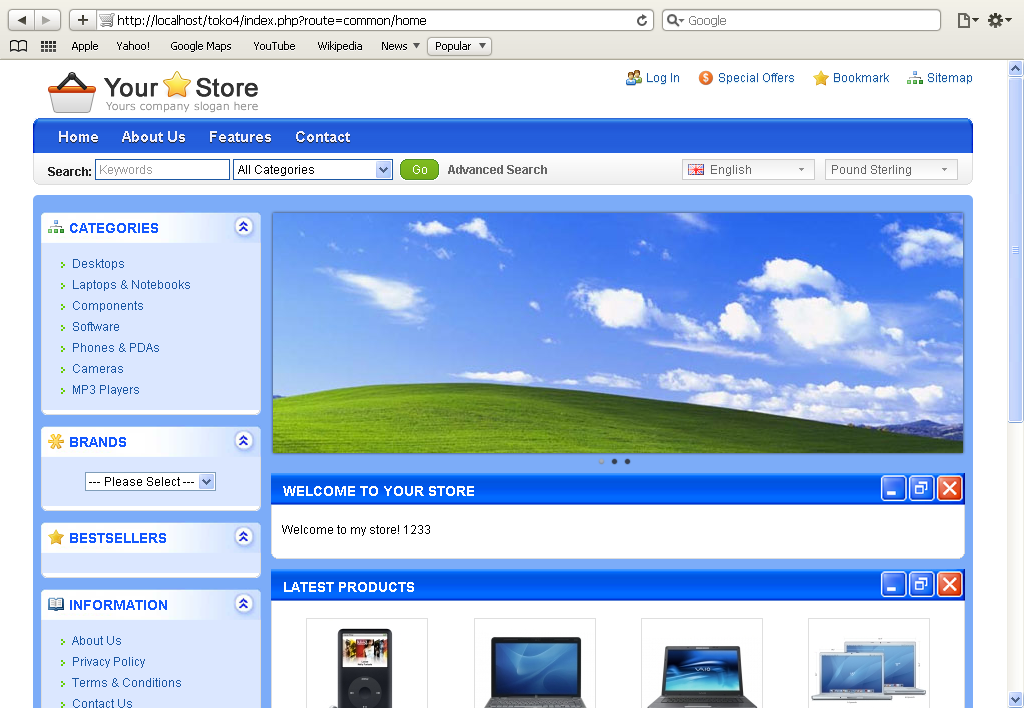Open the Apple bookmark
This screenshot has width=1024, height=708.
pyautogui.click(x=85, y=46)
